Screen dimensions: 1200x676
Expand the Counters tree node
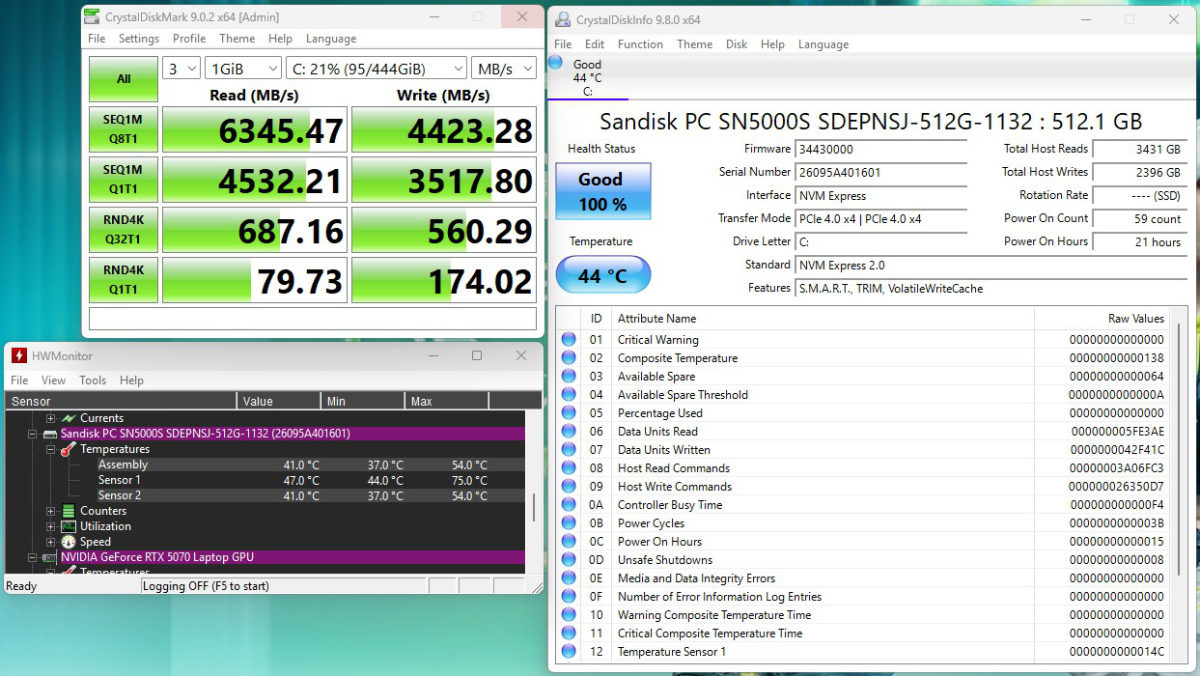(50, 511)
